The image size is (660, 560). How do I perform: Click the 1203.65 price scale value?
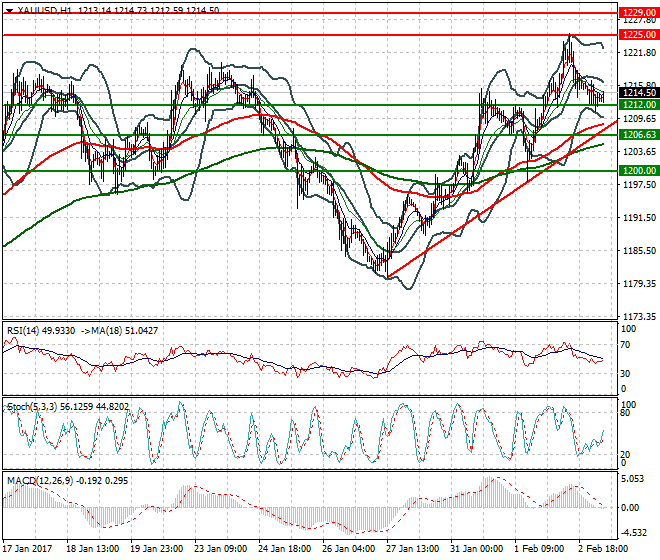pos(639,152)
